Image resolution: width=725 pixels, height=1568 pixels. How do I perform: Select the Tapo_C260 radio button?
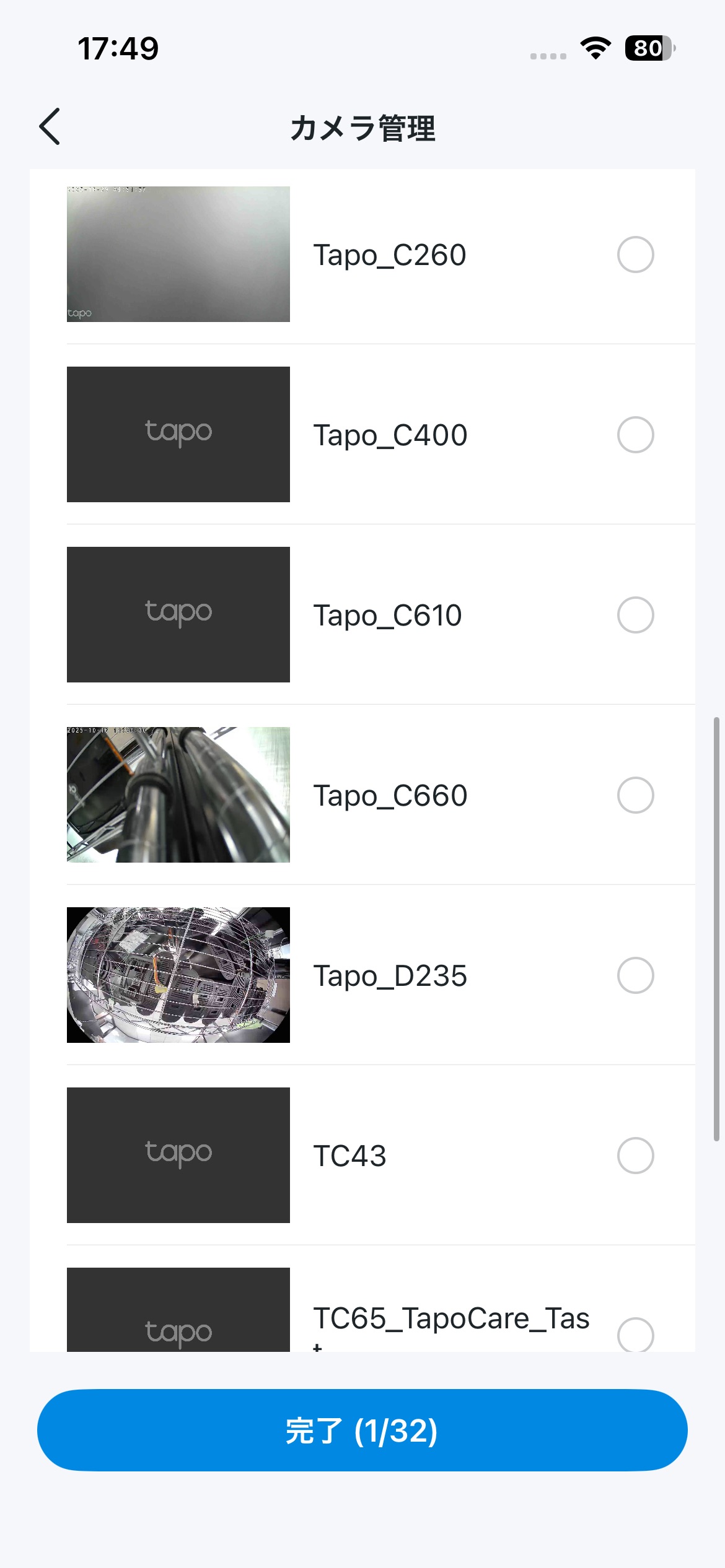click(x=635, y=255)
